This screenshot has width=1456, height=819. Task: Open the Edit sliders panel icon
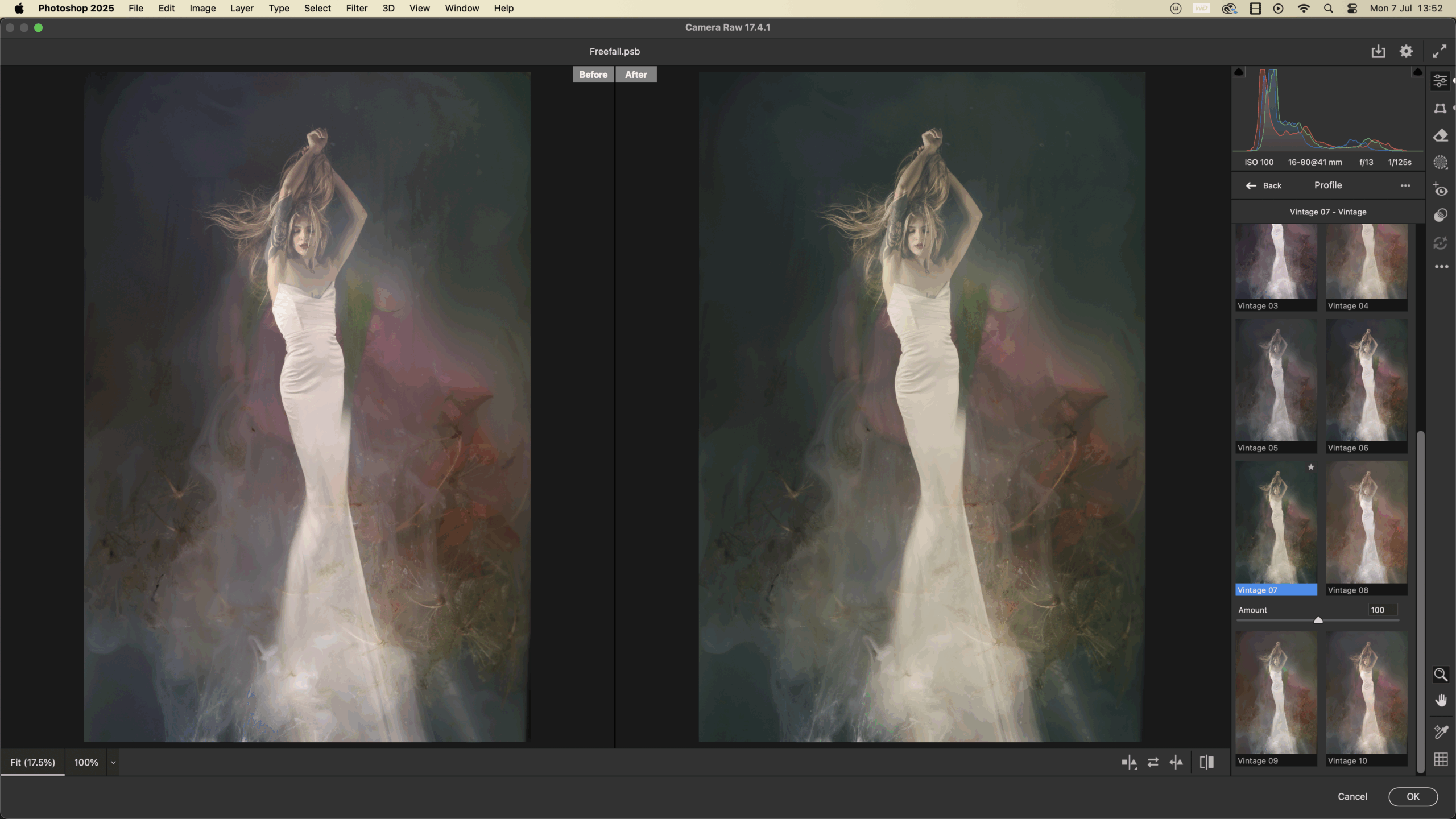tap(1440, 81)
